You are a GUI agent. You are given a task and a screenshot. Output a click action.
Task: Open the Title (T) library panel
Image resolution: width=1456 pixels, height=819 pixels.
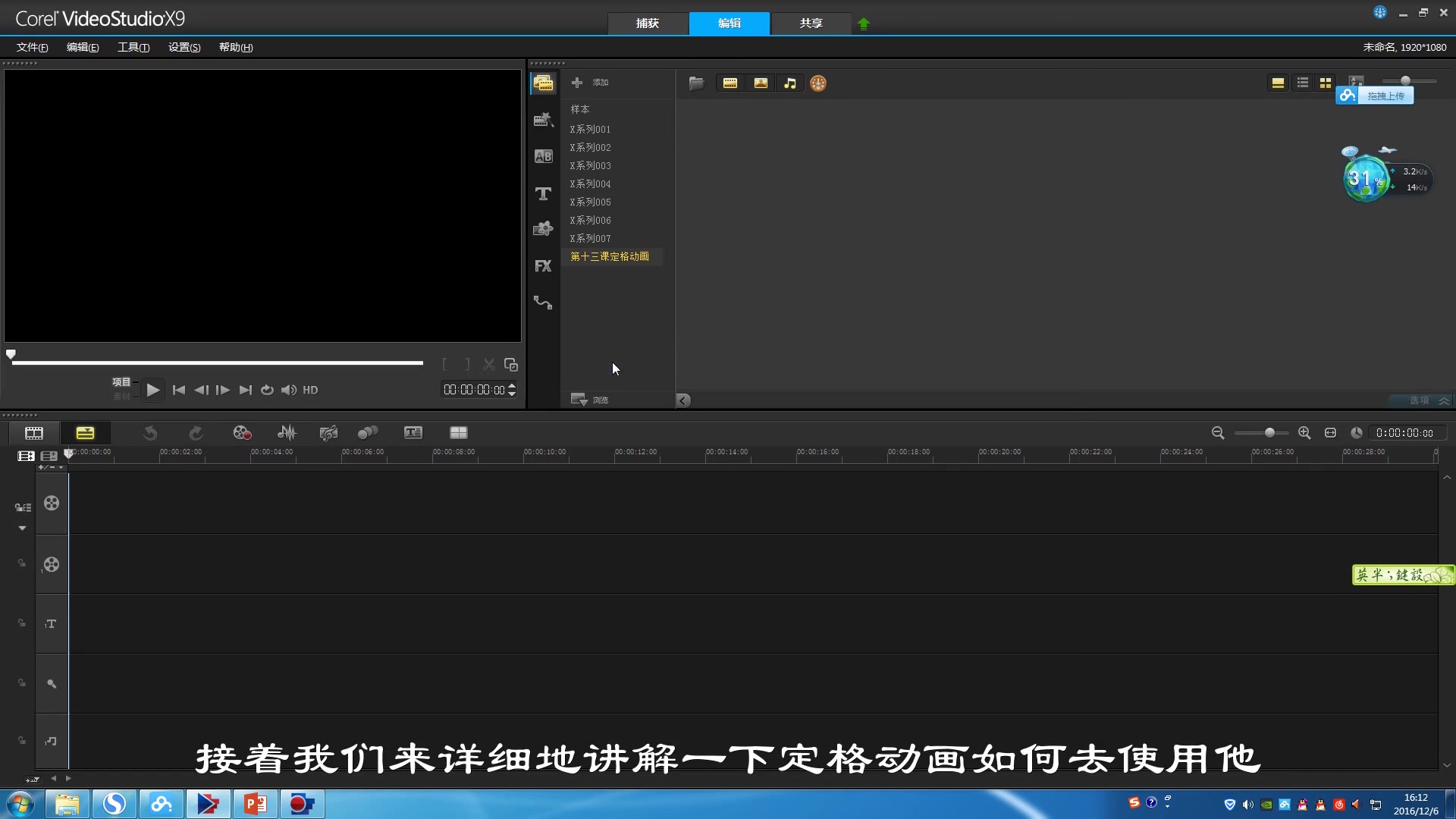(x=543, y=193)
